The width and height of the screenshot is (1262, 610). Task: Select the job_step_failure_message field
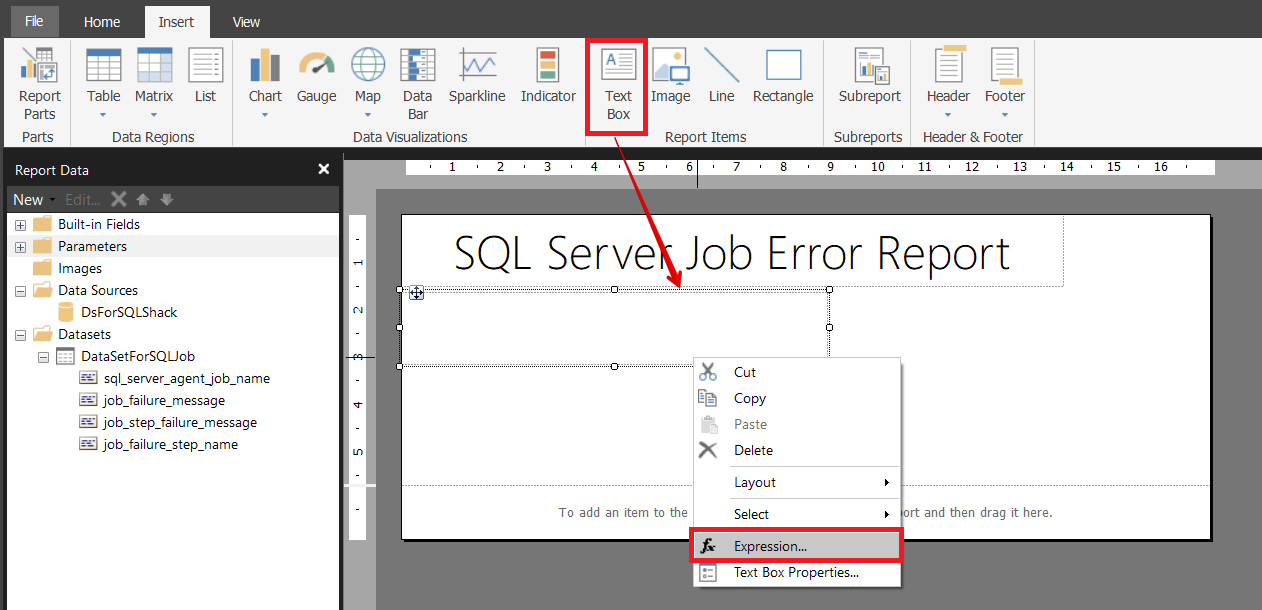[180, 423]
